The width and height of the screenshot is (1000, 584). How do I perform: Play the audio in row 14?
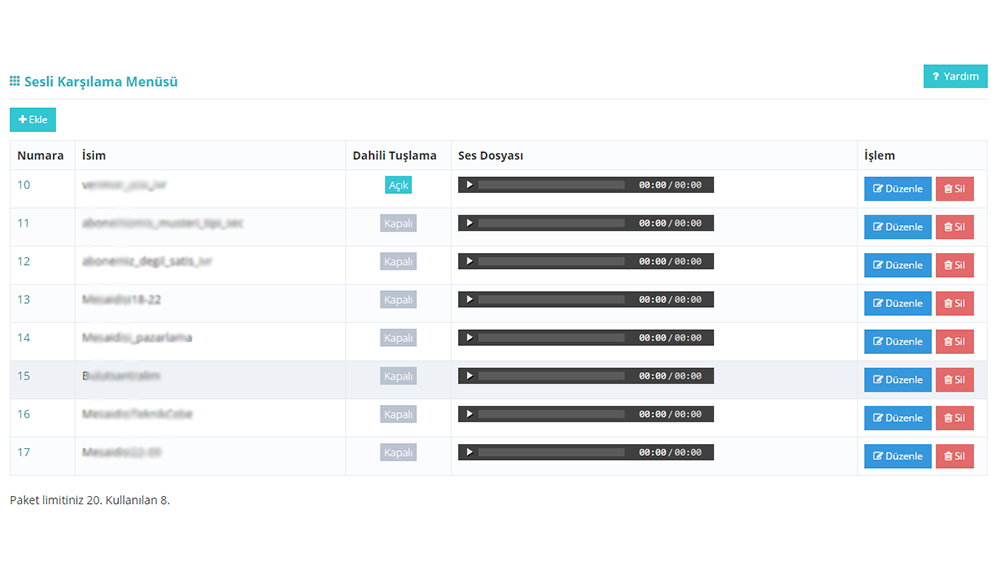[470, 338]
